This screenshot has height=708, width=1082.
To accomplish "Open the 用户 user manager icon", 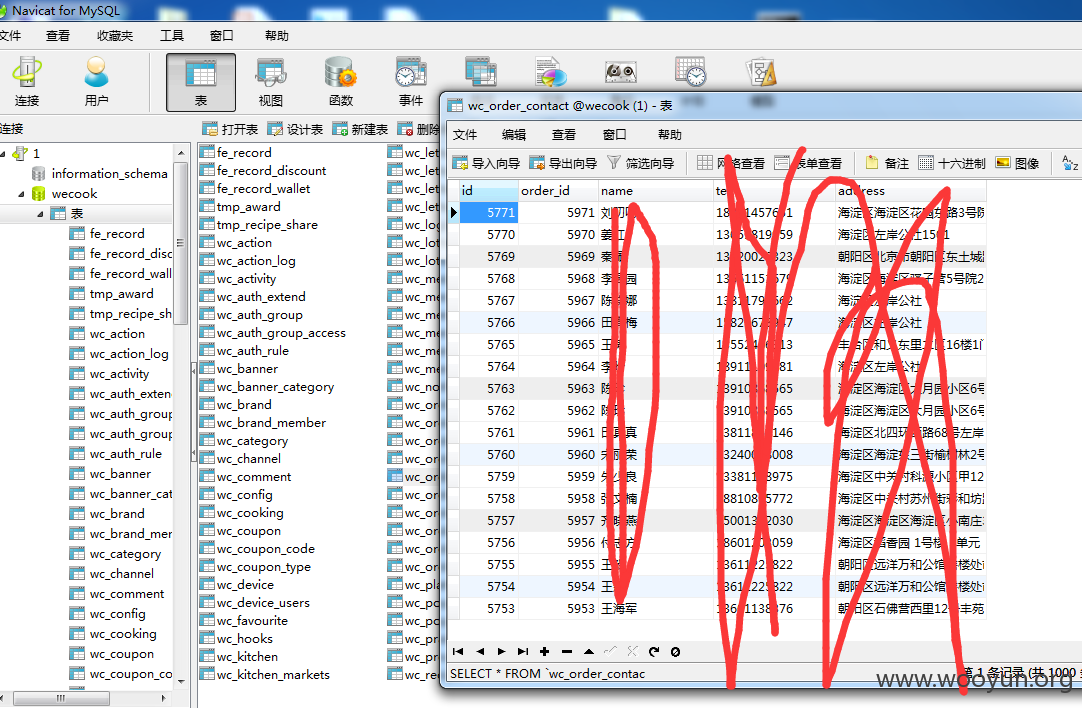I will (x=97, y=81).
